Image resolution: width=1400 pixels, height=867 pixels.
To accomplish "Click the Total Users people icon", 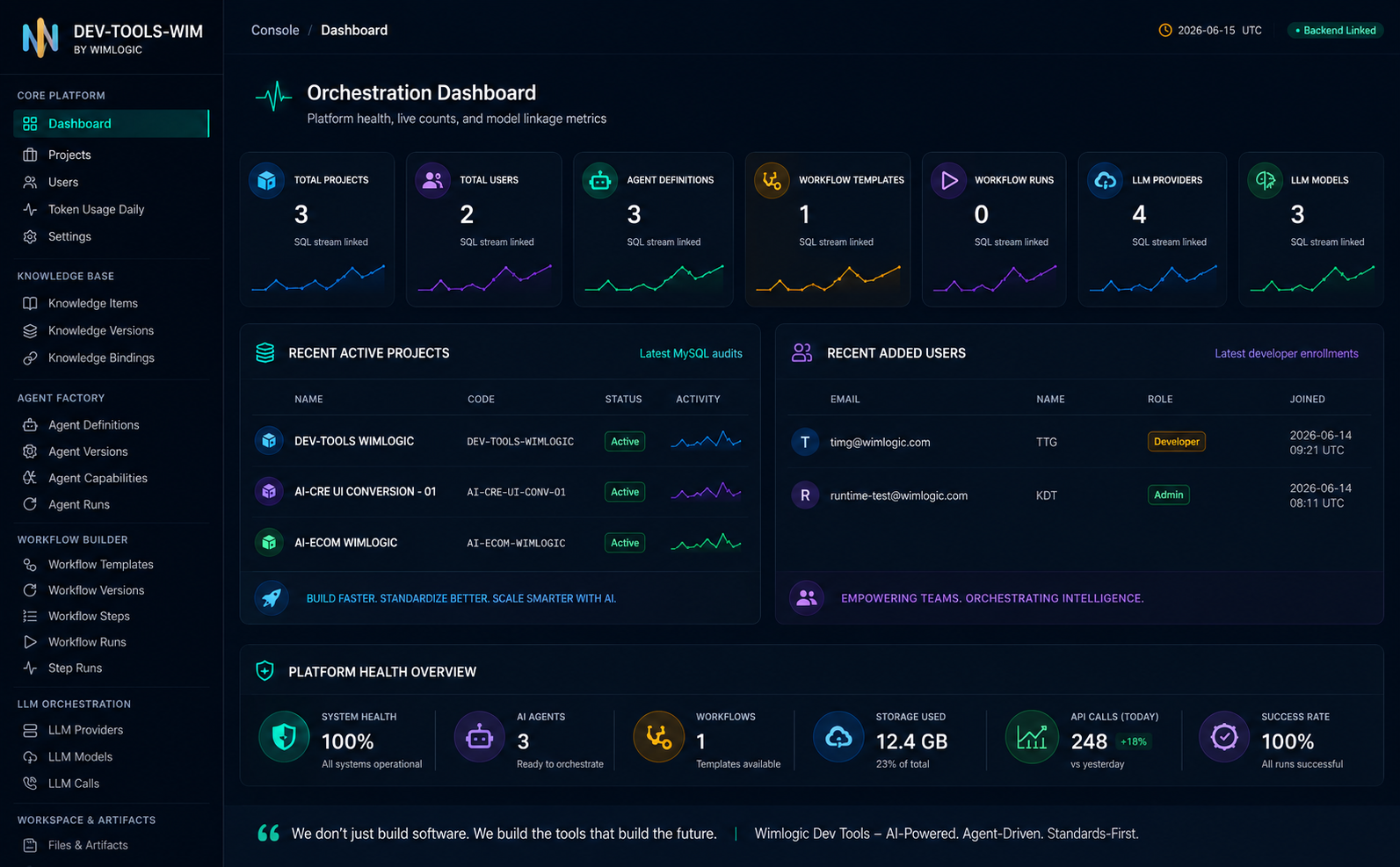I will click(432, 181).
